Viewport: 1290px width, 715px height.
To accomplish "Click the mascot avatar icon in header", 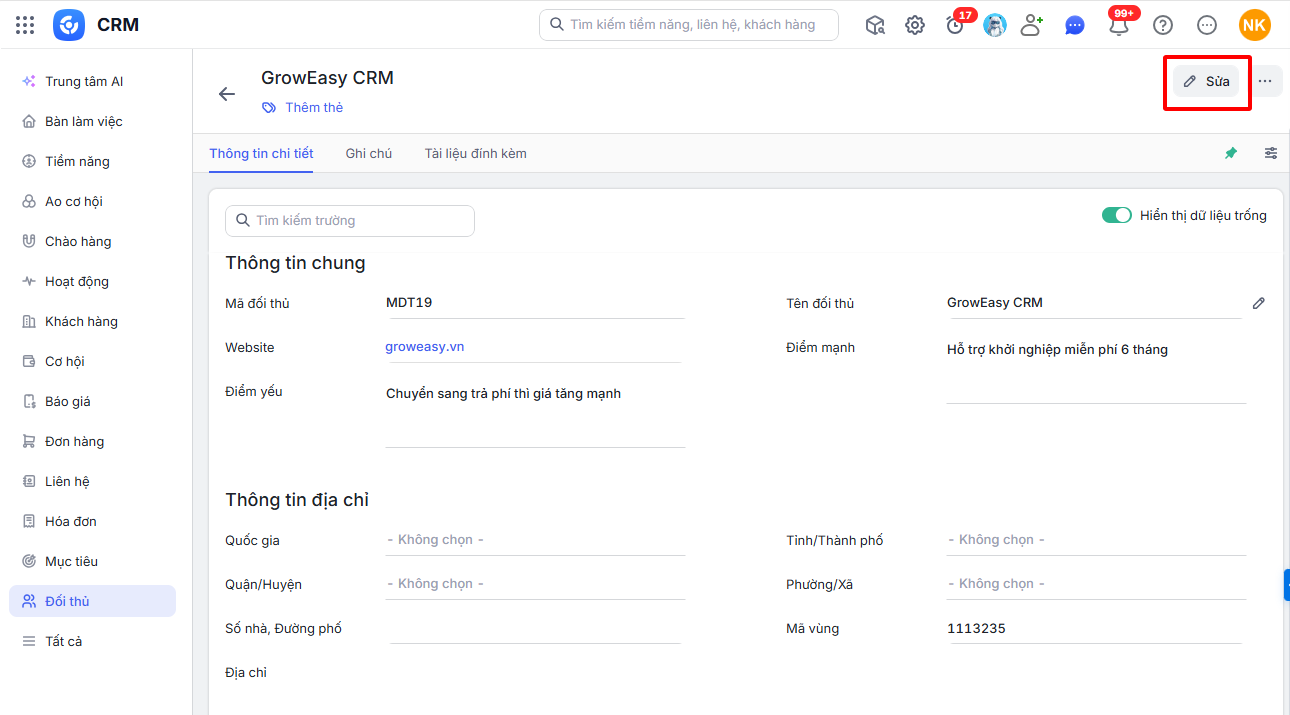I will (x=995, y=25).
